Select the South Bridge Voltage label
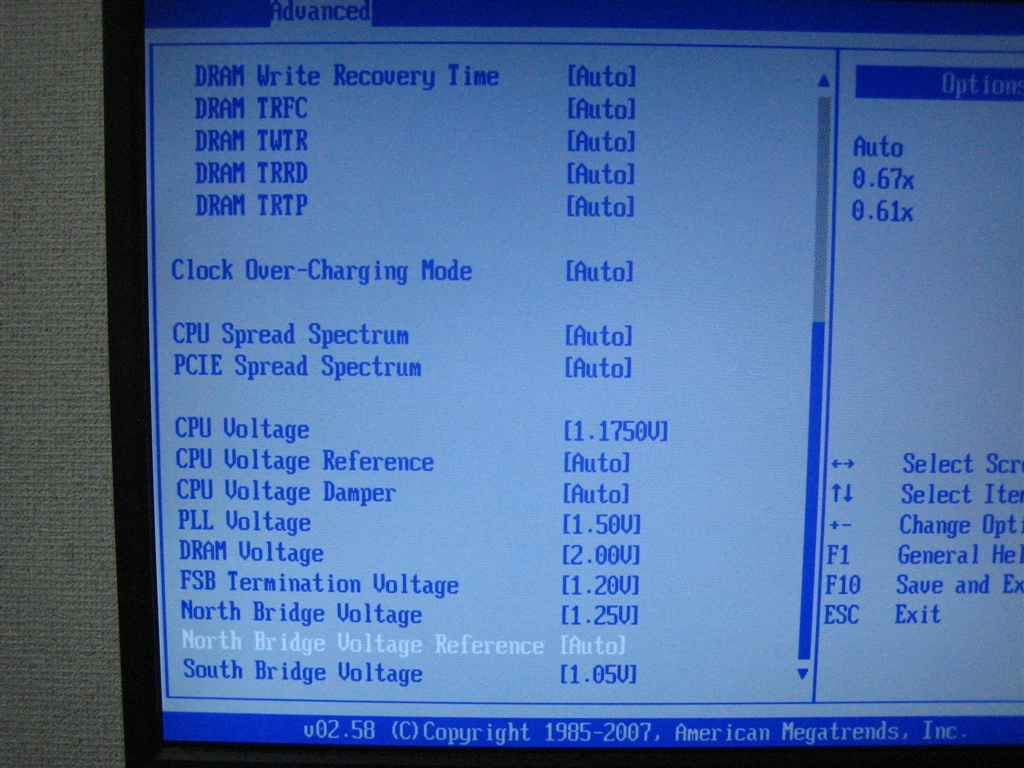The height and width of the screenshot is (768, 1024). point(303,671)
